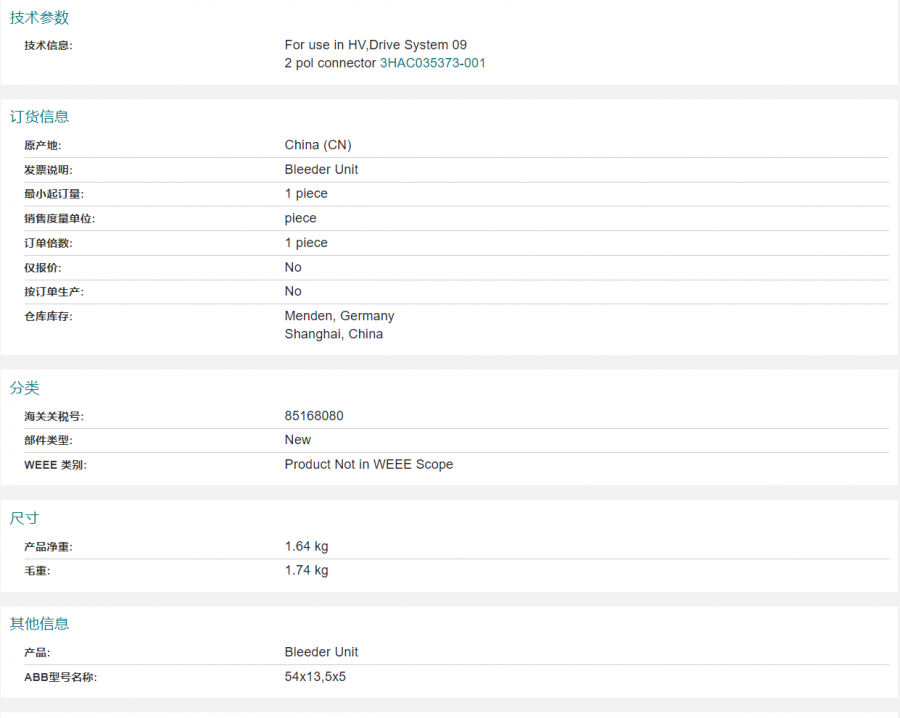Image resolution: width=900 pixels, height=718 pixels.
Task: Select the gross weight value 1.74 kg
Action: tap(306, 570)
